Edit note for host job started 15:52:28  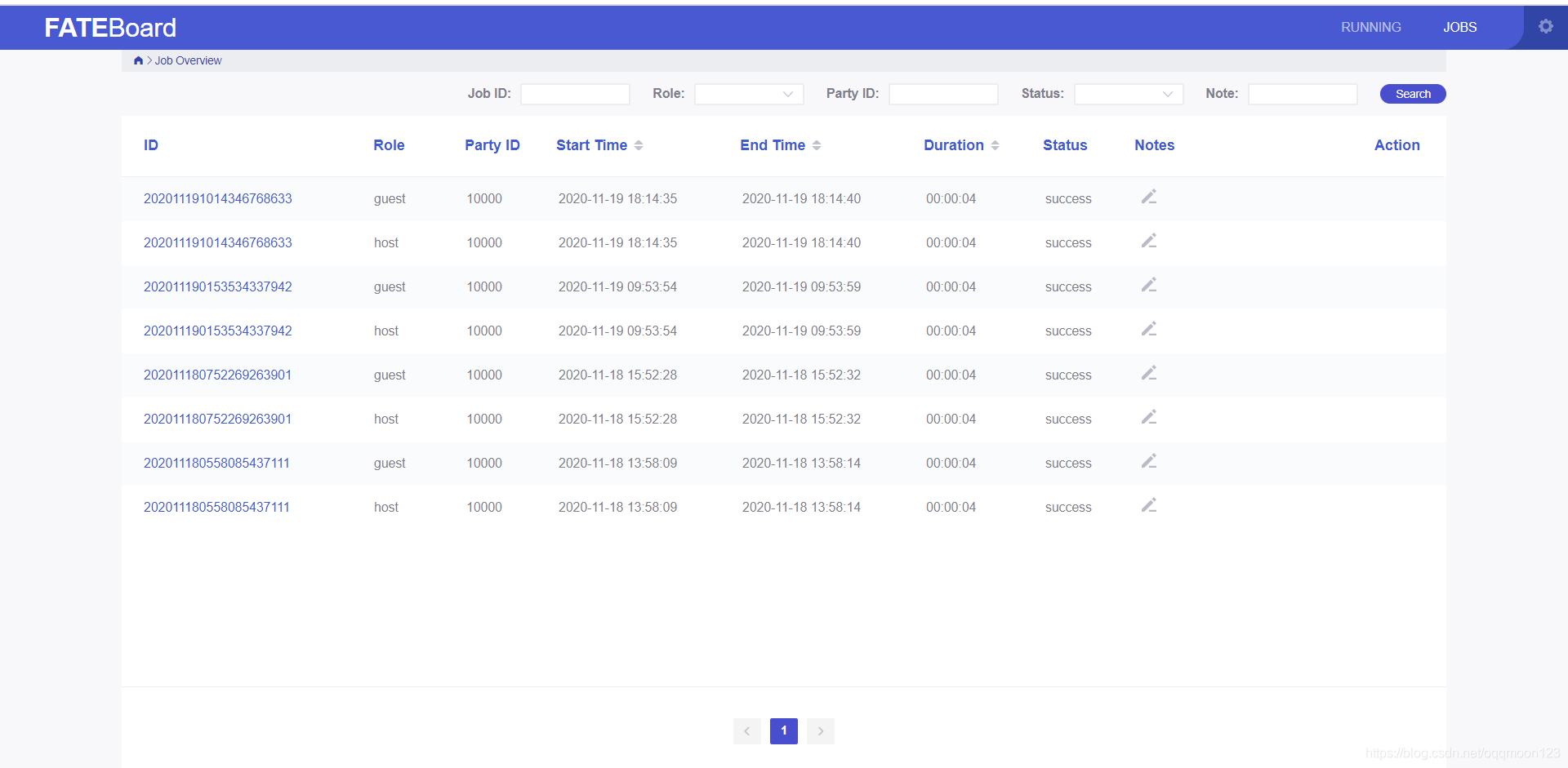point(1149,417)
